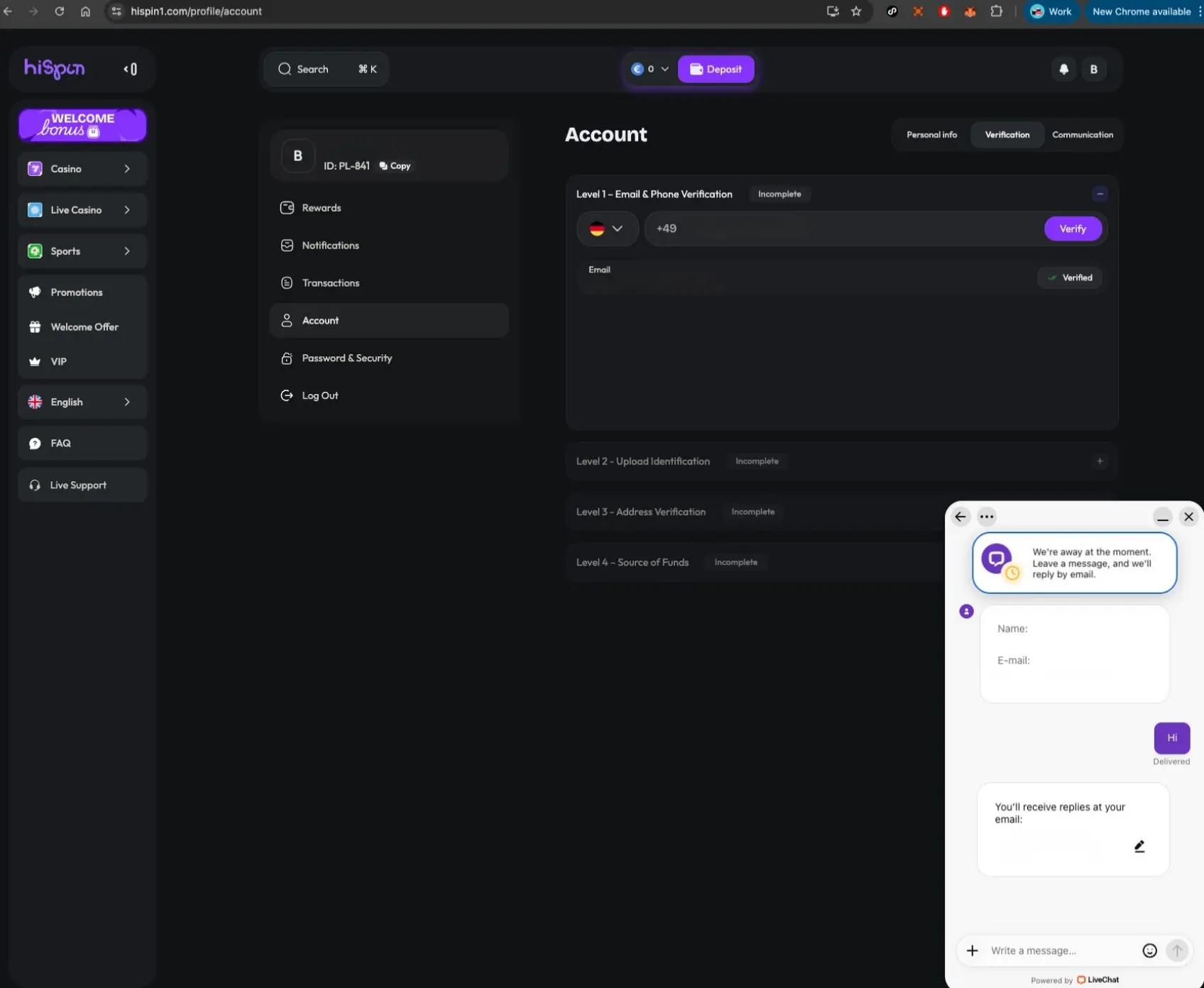The image size is (1204, 988).
Task: Open Live Support from the sidebar
Action: click(82, 485)
